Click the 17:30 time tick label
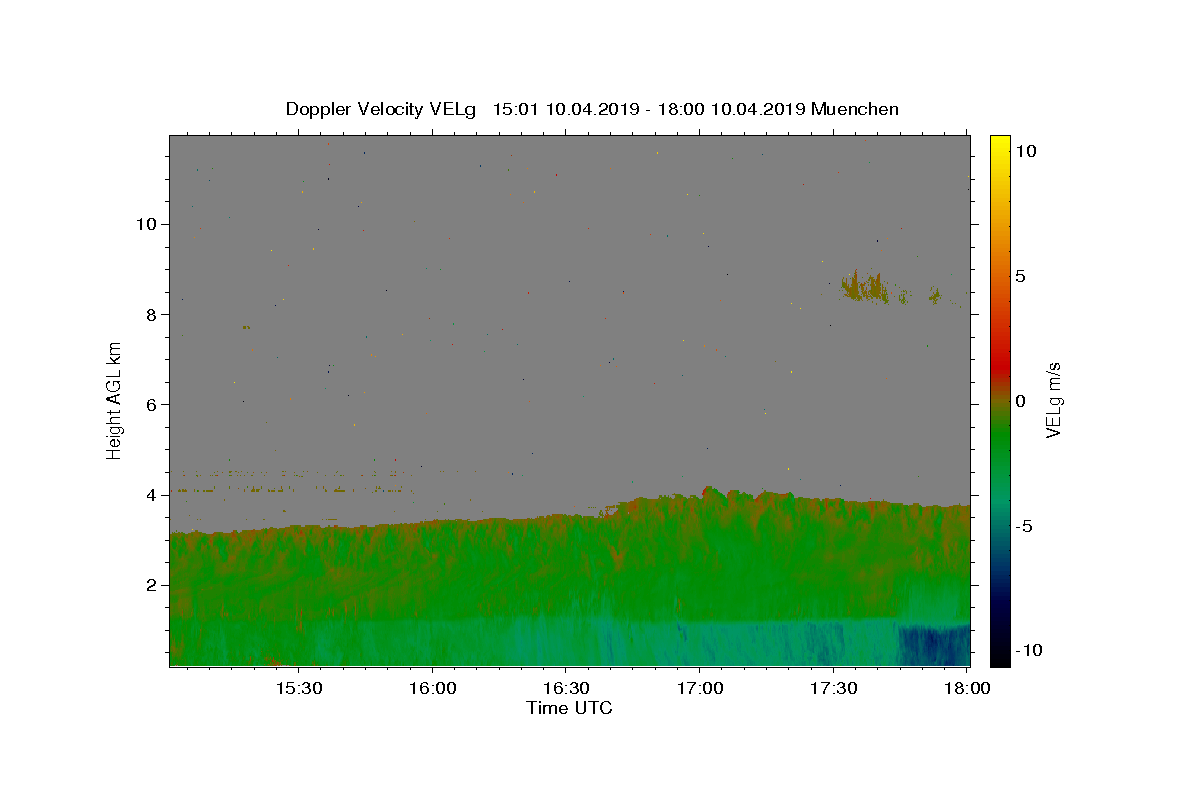This screenshot has height=800, width=1200. (x=832, y=689)
